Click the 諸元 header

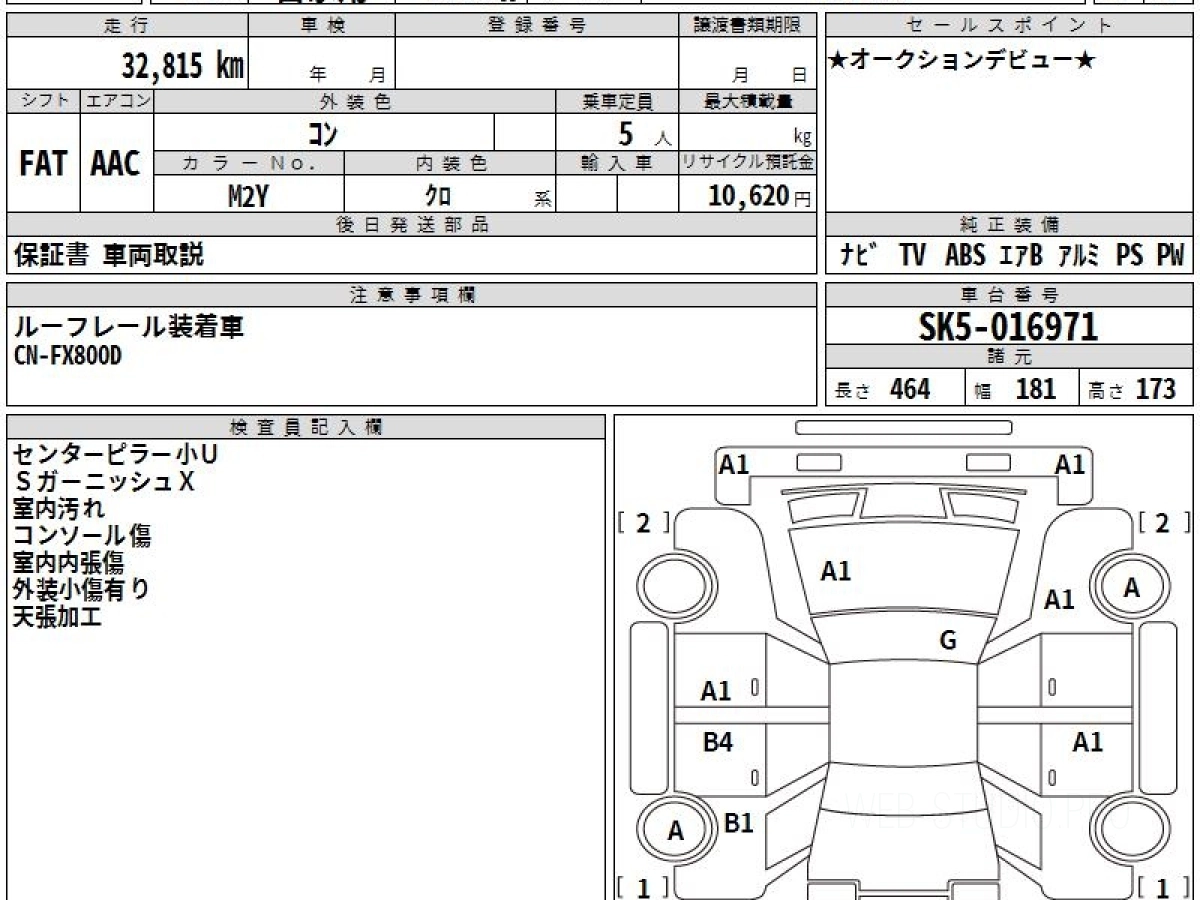(1010, 357)
